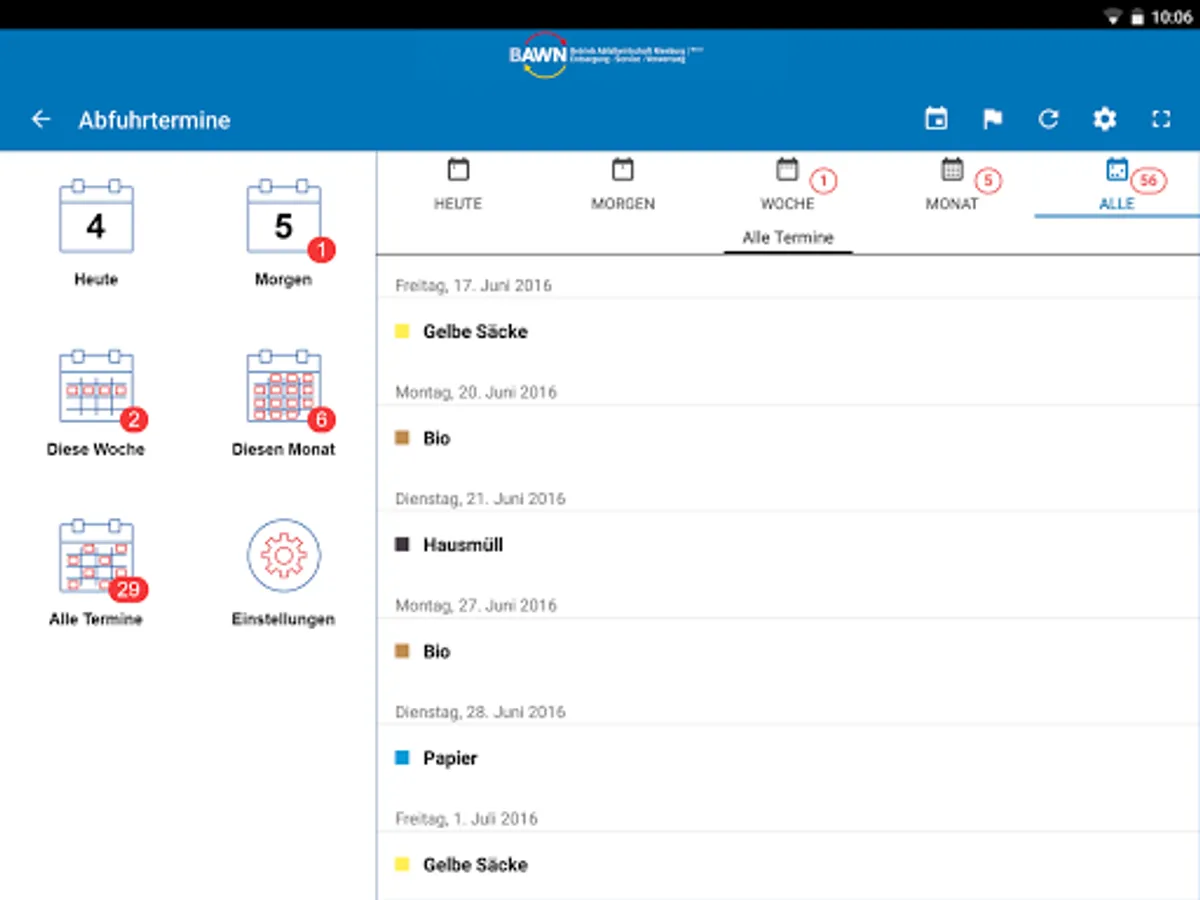Click the blue Papier color swatch
1200x900 pixels.
click(403, 758)
